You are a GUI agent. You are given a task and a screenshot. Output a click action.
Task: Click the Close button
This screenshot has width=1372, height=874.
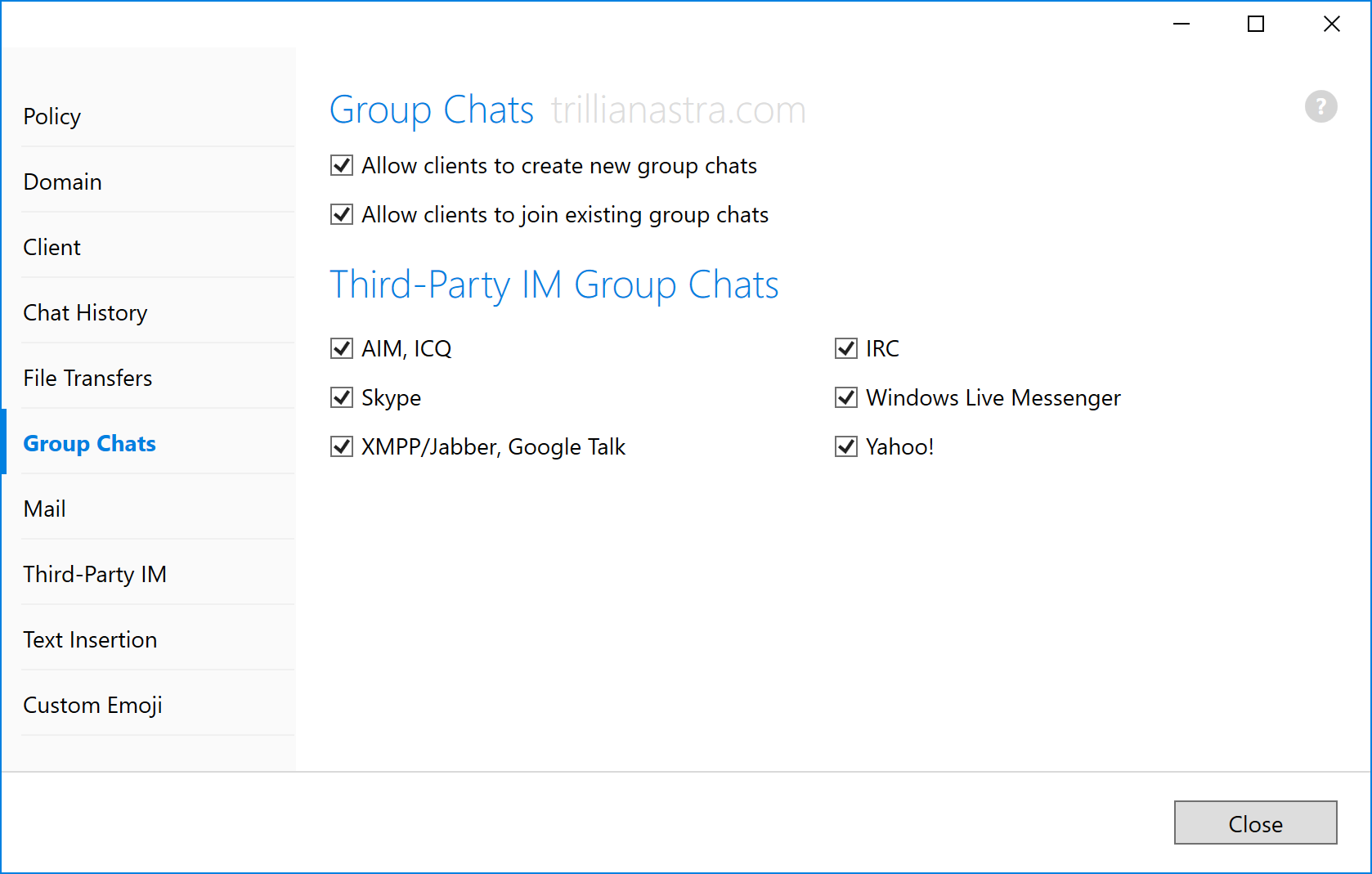coord(1255,822)
